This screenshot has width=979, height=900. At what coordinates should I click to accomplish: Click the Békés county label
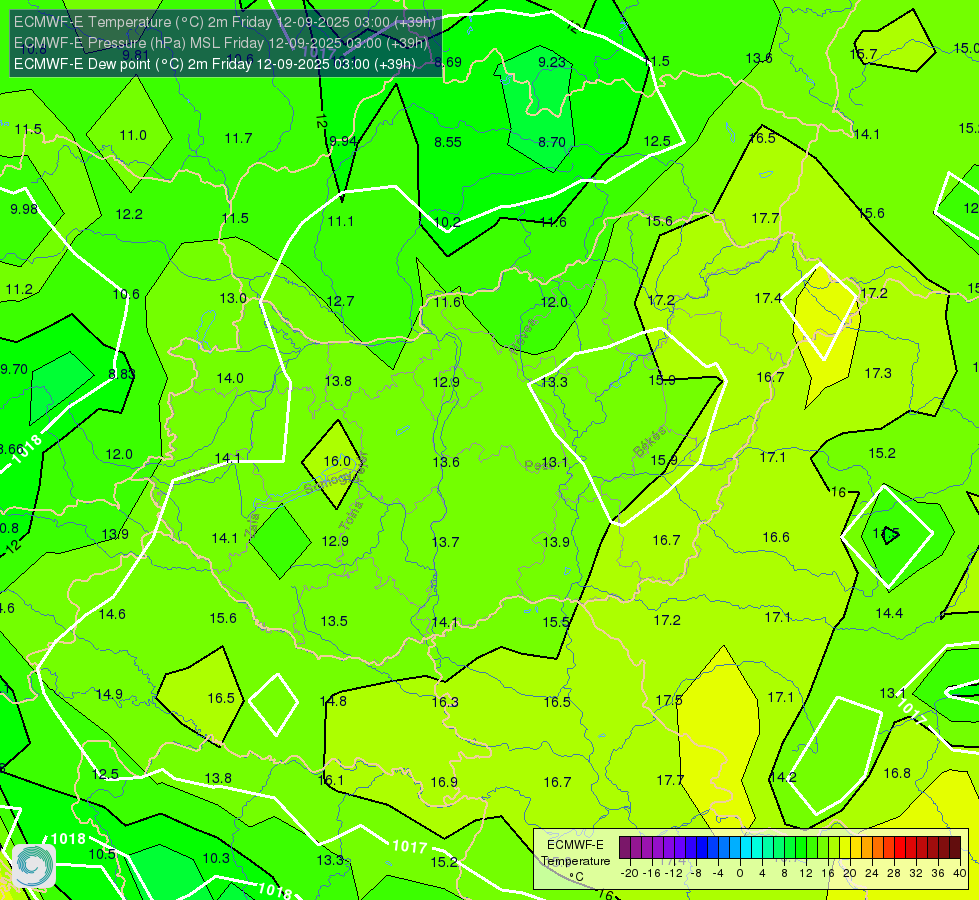point(649,442)
